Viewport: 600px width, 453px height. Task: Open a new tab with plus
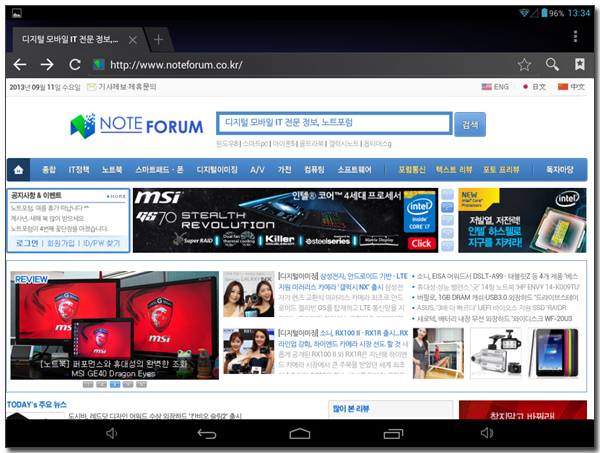click(x=158, y=39)
